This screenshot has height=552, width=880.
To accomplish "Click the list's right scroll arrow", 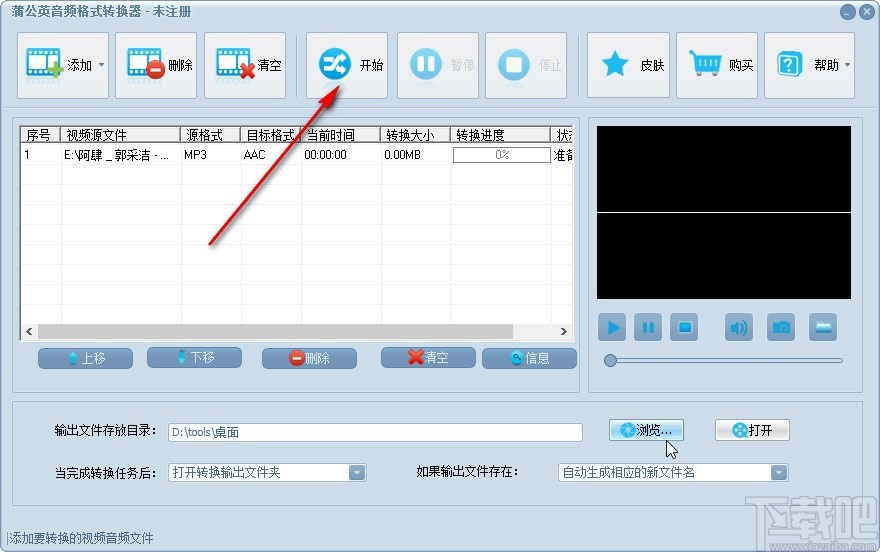I will (563, 332).
